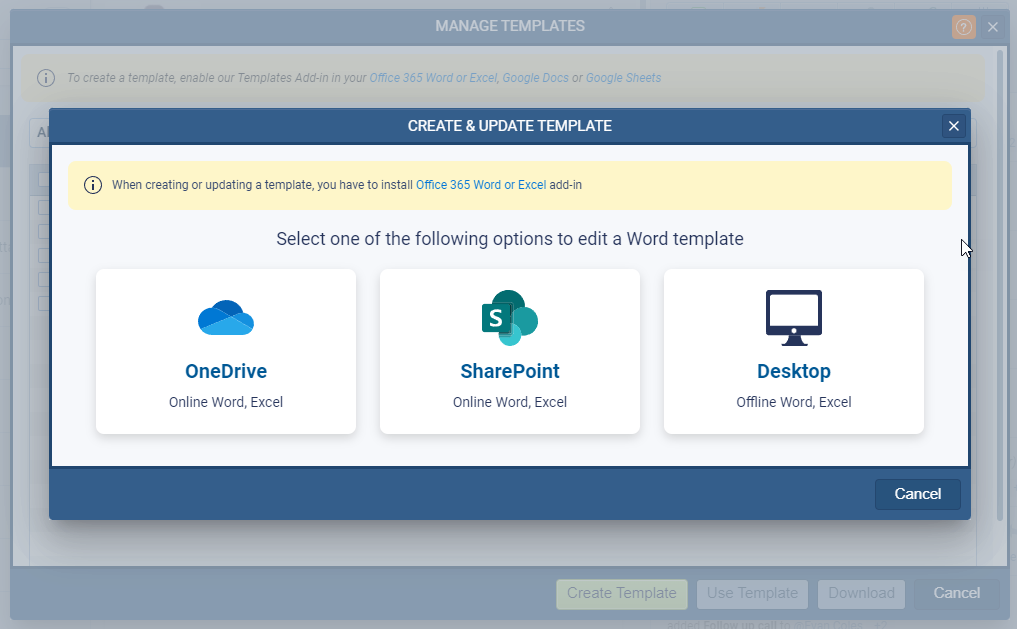
Task: Cancel the Create & Update Template dialog
Action: 917,493
